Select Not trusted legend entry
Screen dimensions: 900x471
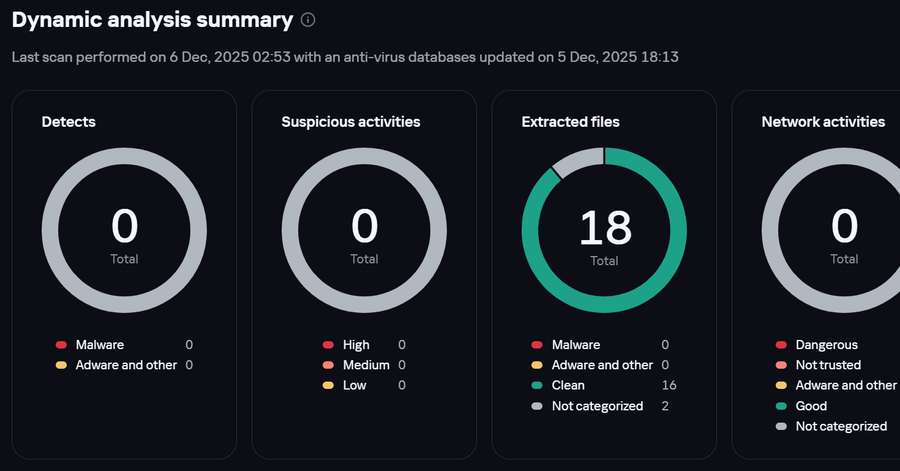point(828,365)
